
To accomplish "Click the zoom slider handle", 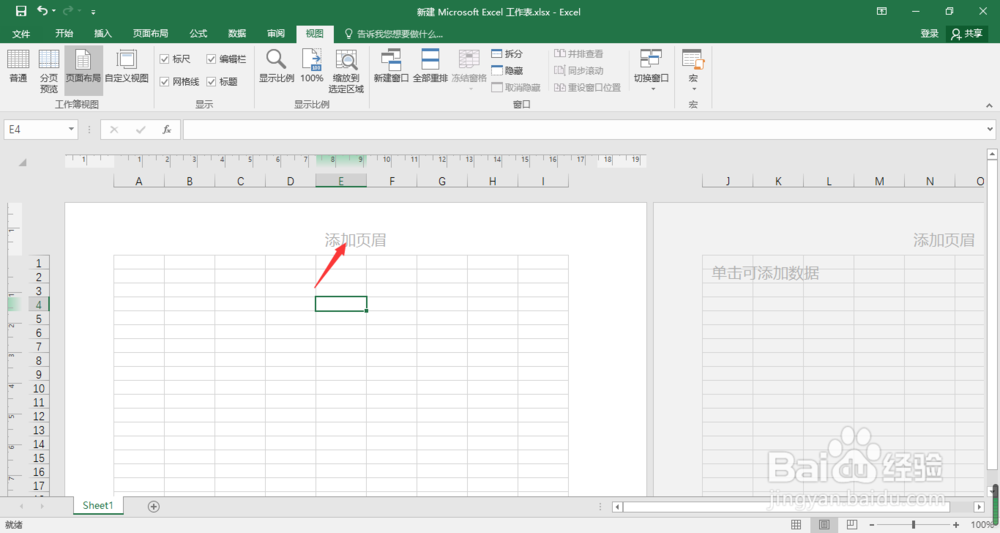I will pos(913,525).
